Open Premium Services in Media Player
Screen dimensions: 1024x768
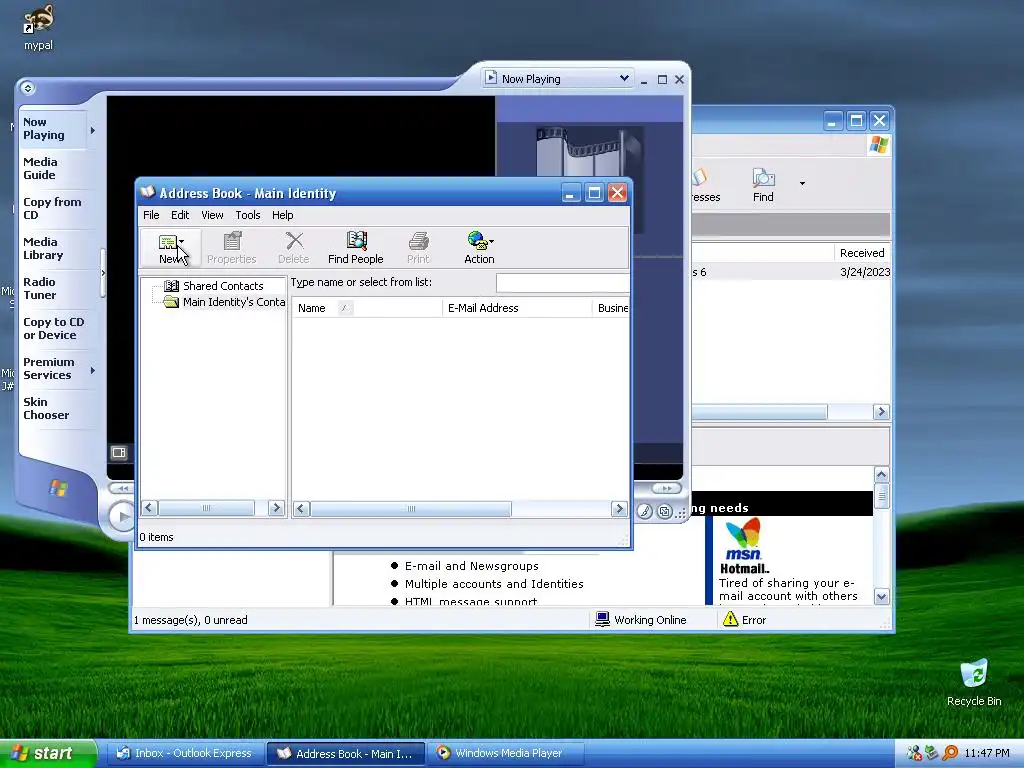pos(48,368)
